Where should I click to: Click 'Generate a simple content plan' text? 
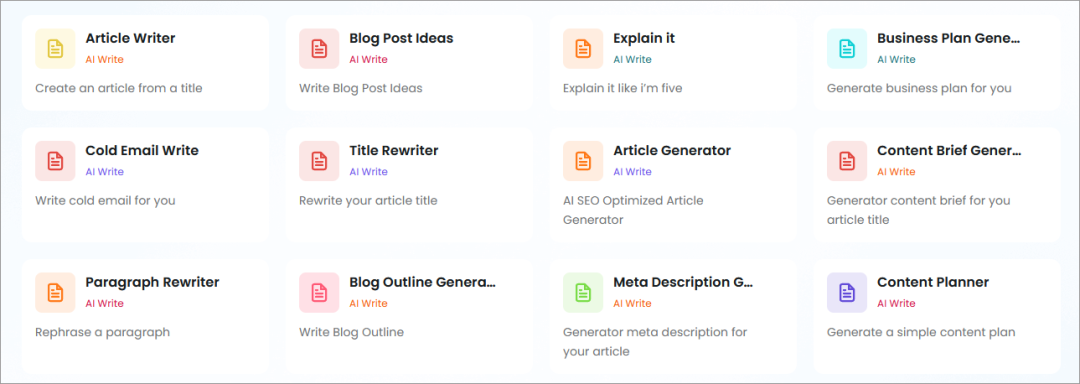tap(921, 332)
